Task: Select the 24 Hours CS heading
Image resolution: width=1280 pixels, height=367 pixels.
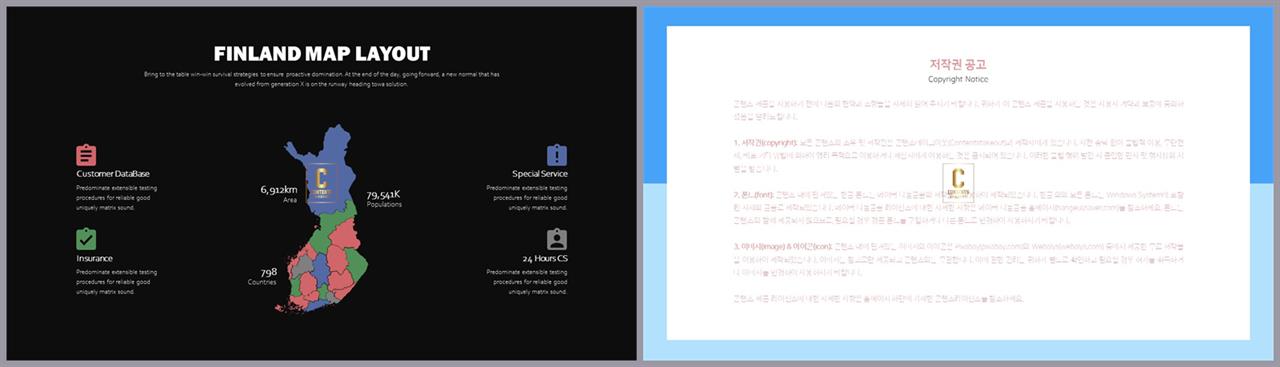Action: pos(545,258)
